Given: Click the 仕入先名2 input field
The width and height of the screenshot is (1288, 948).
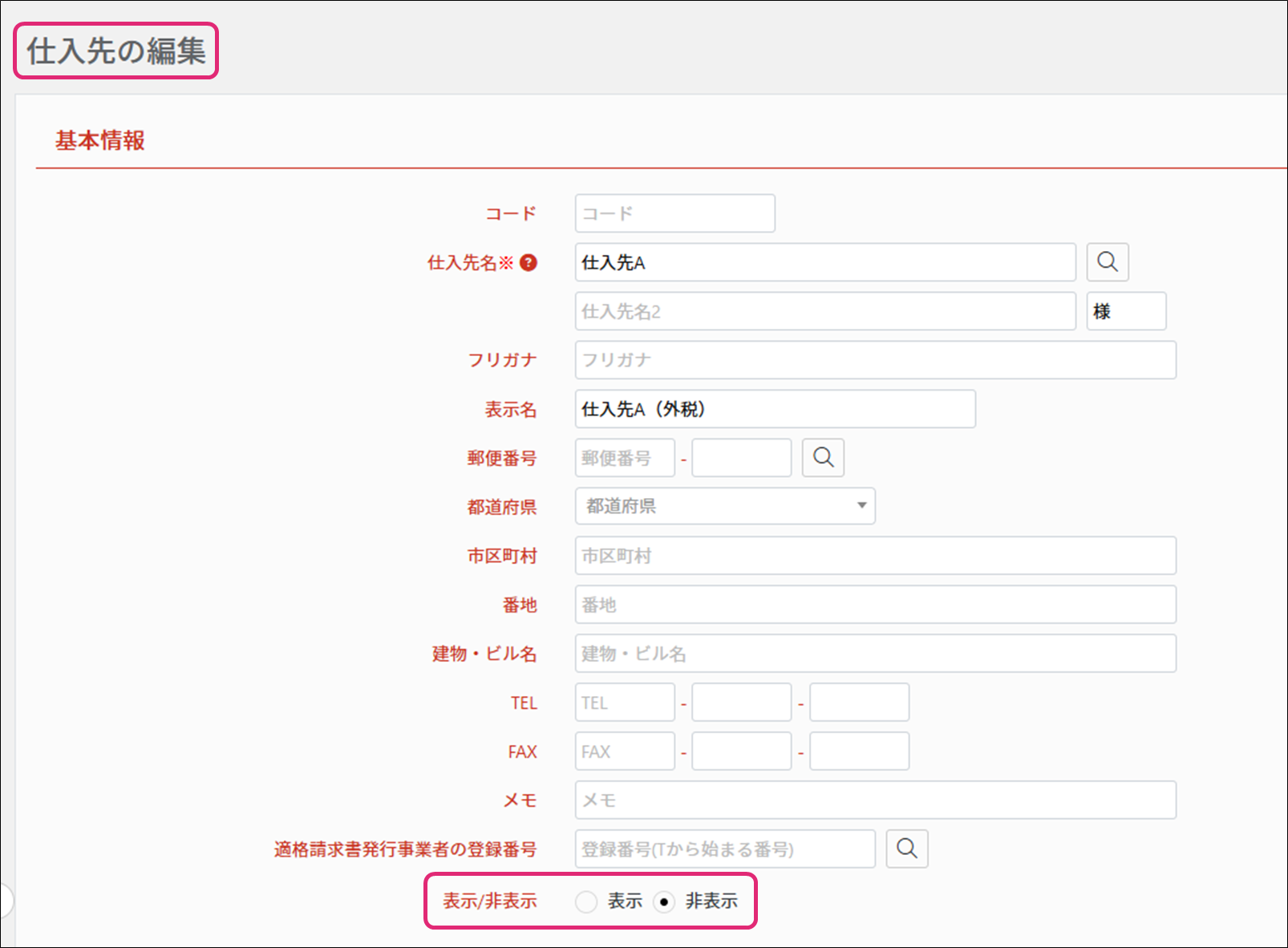Looking at the screenshot, I should point(824,311).
